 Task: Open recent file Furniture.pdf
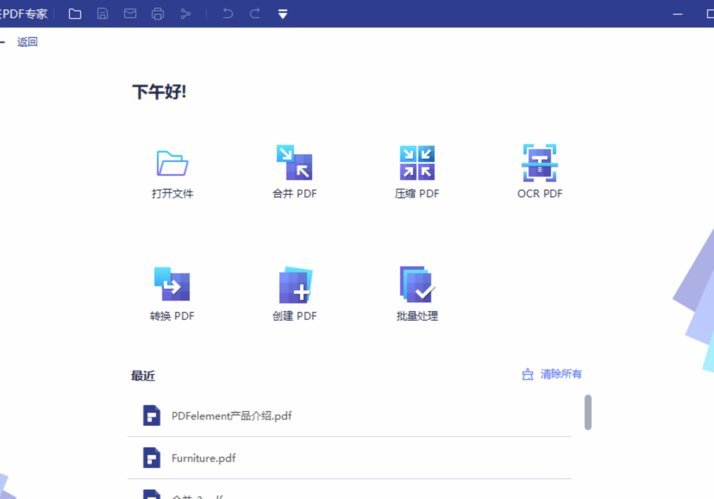[x=350, y=458]
